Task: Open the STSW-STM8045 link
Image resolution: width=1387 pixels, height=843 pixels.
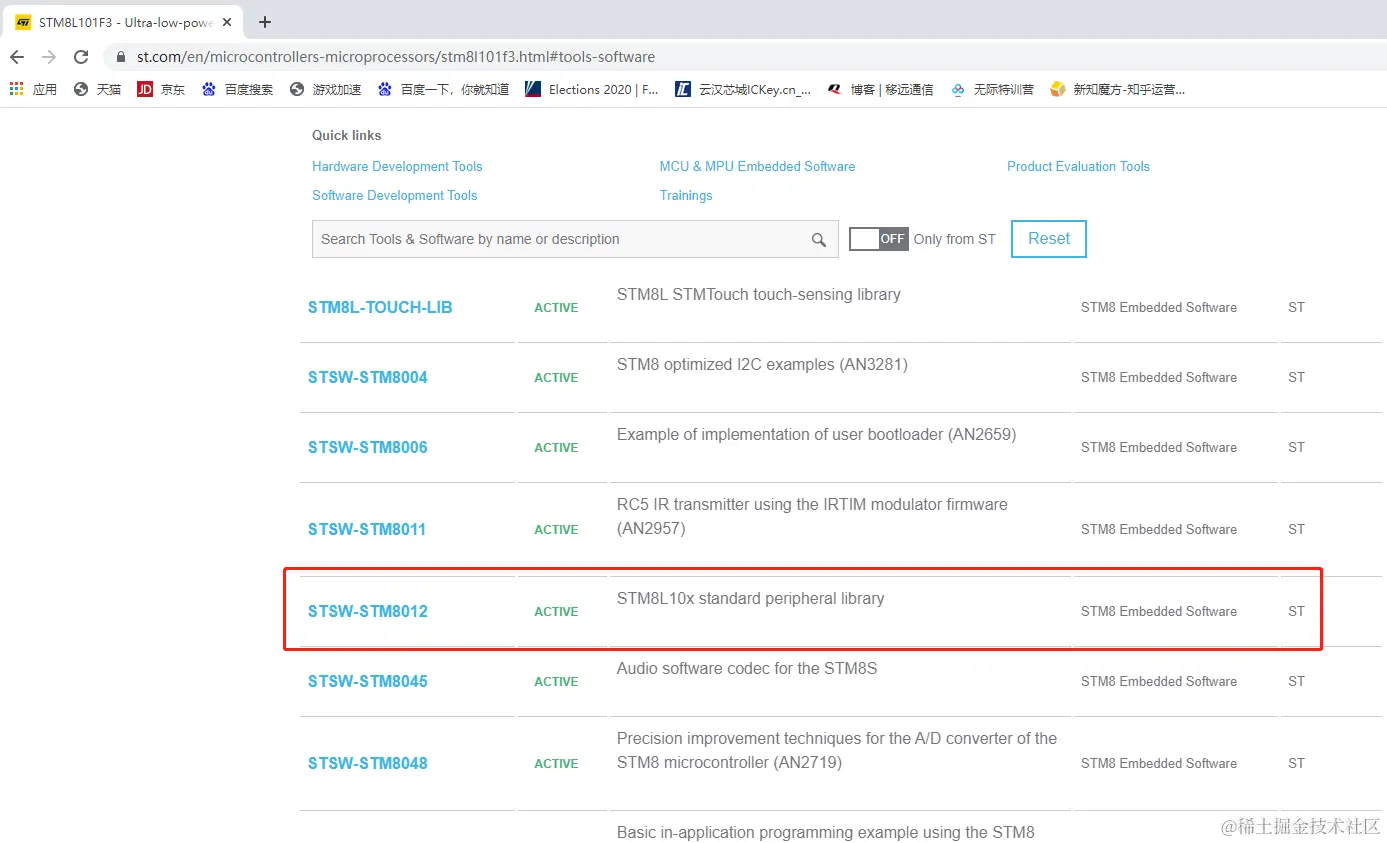Action: pyautogui.click(x=368, y=681)
